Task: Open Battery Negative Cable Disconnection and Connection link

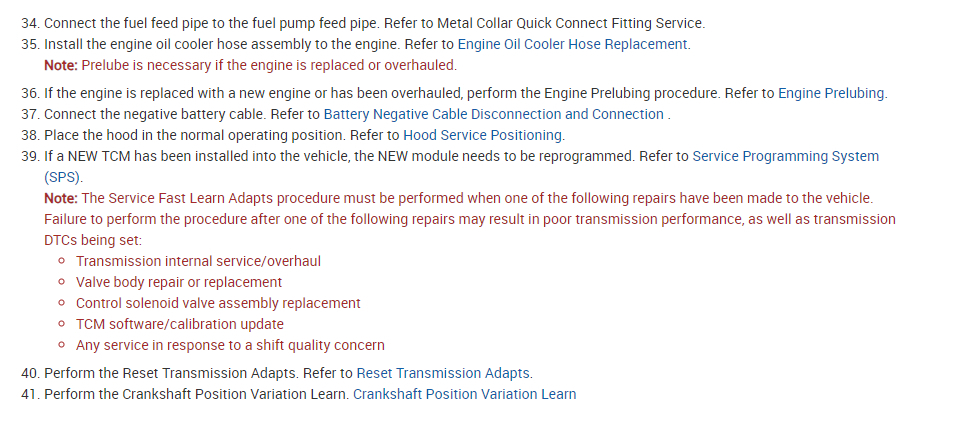Action: click(493, 114)
